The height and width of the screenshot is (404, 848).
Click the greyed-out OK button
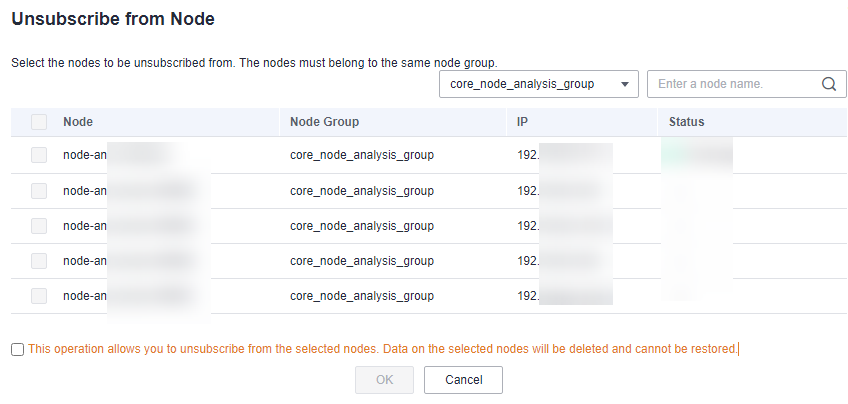pos(385,380)
